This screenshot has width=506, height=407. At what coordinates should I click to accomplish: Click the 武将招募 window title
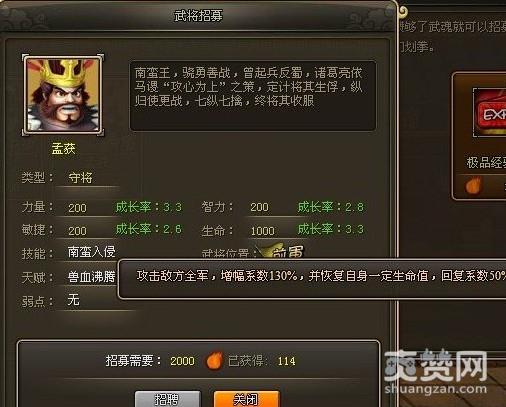[x=198, y=16]
